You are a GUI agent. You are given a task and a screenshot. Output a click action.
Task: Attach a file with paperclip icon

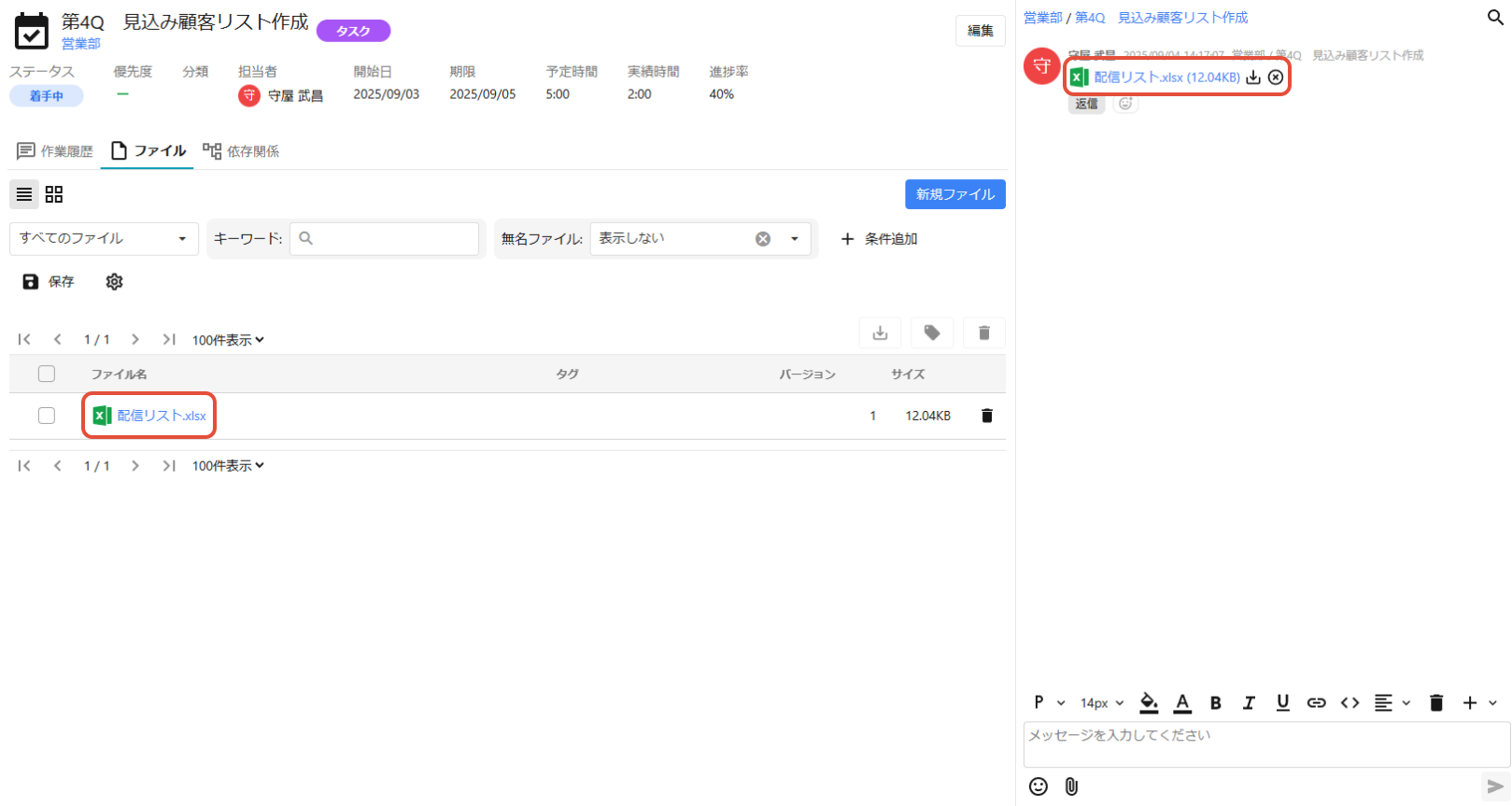click(x=1071, y=786)
